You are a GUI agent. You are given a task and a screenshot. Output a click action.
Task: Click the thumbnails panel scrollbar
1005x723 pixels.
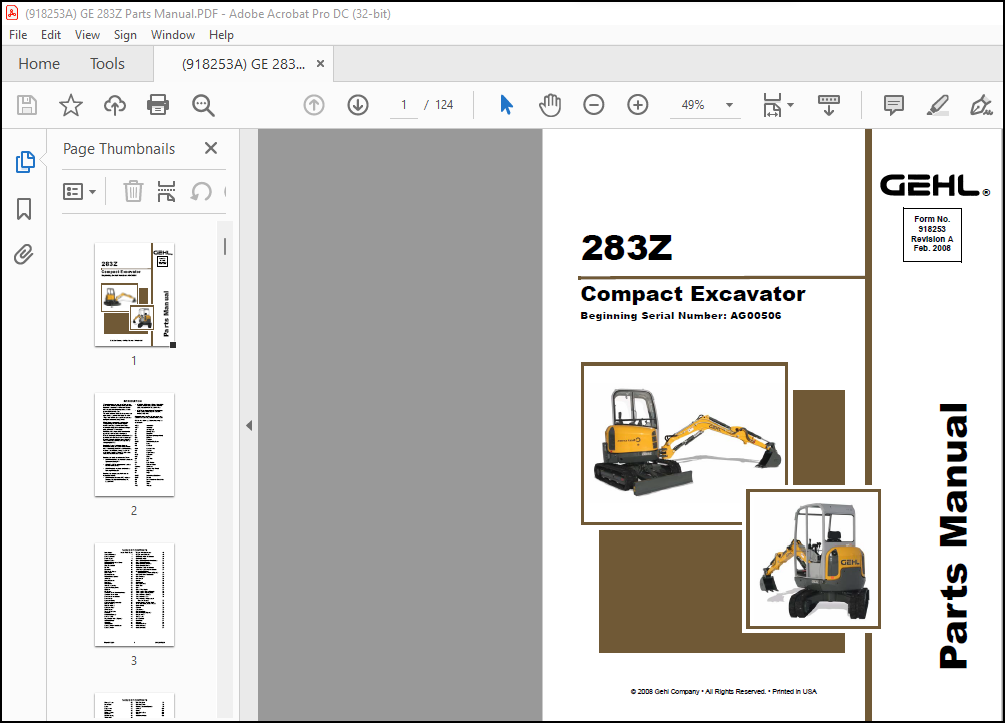(224, 246)
